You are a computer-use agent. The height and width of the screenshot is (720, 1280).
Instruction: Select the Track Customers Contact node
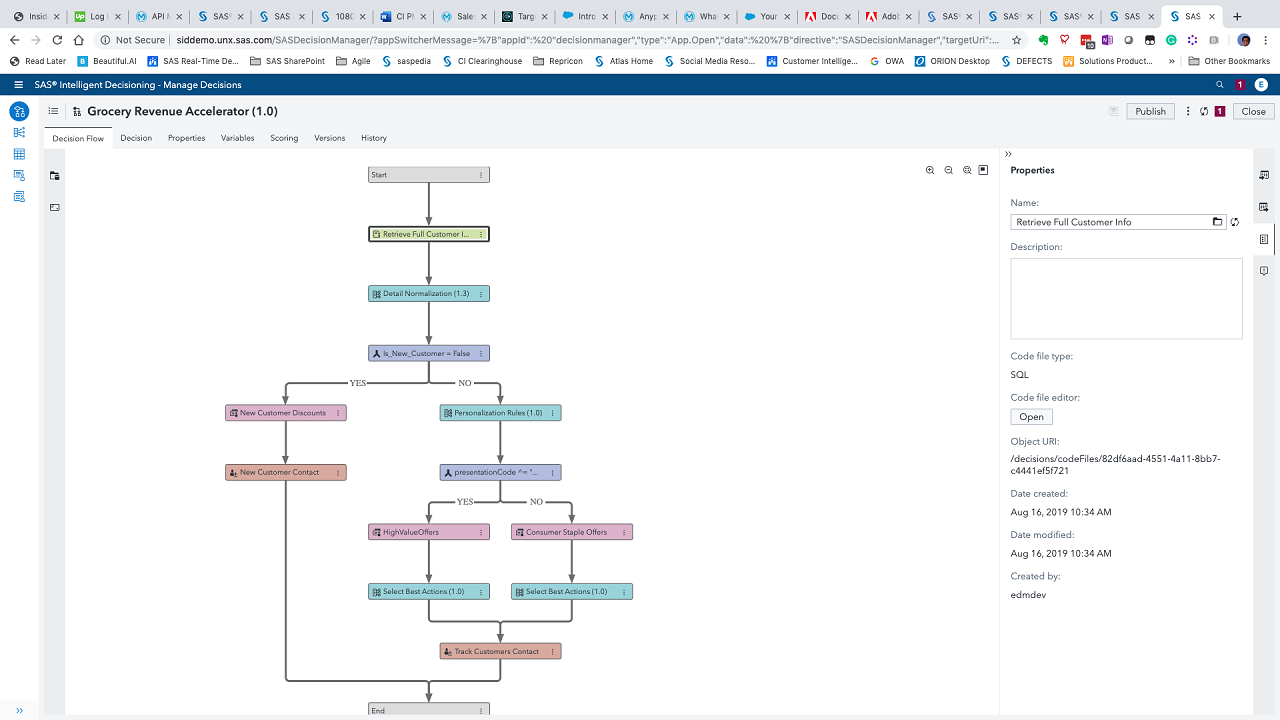(x=500, y=651)
